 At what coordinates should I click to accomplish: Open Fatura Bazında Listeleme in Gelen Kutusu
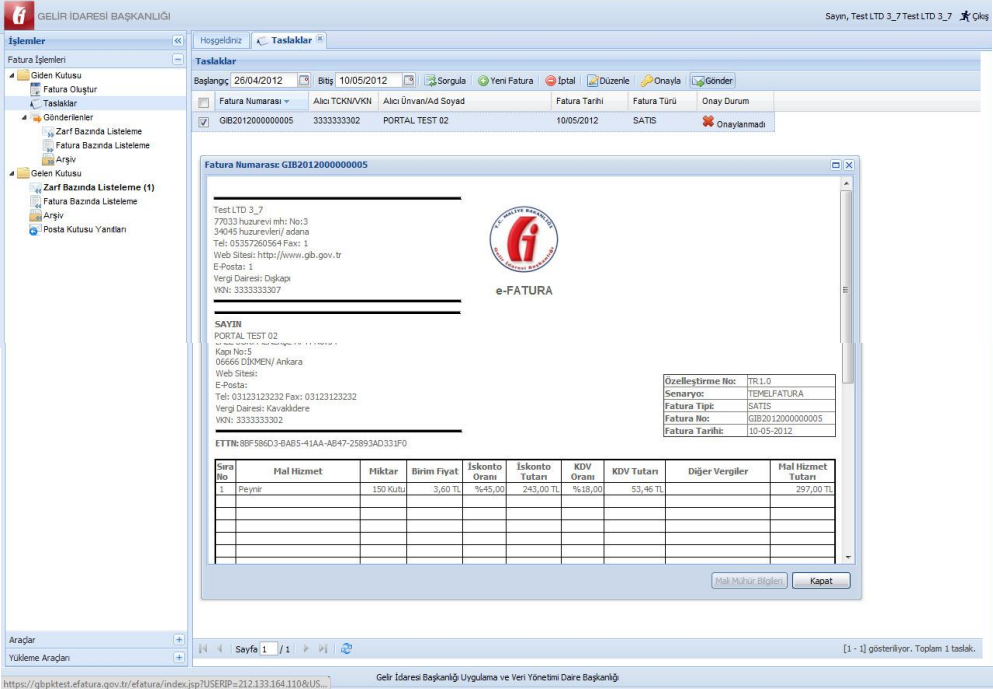point(90,201)
